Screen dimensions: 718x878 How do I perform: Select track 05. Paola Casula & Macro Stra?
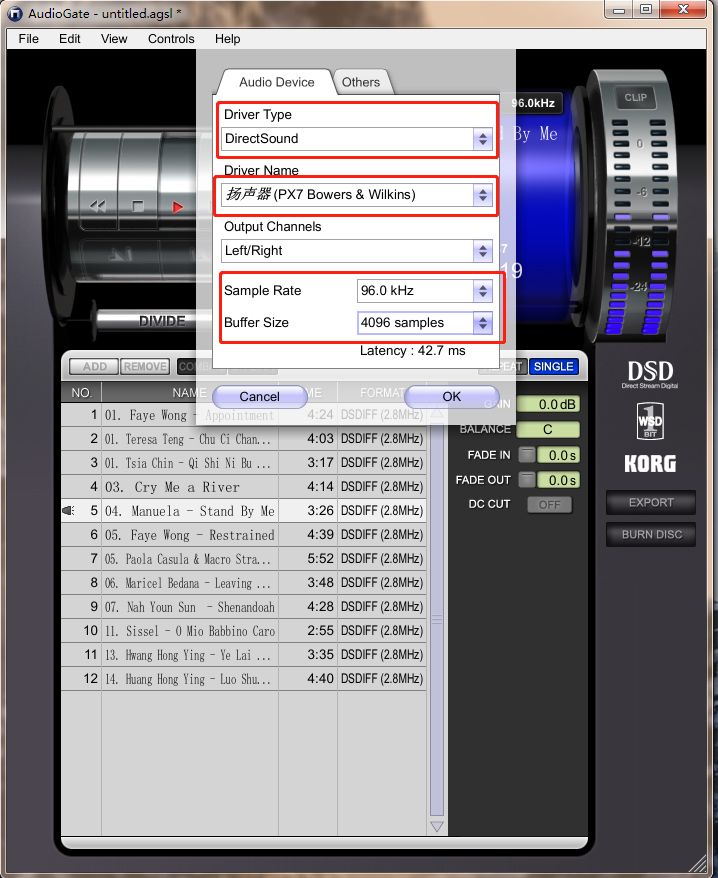pos(244,559)
